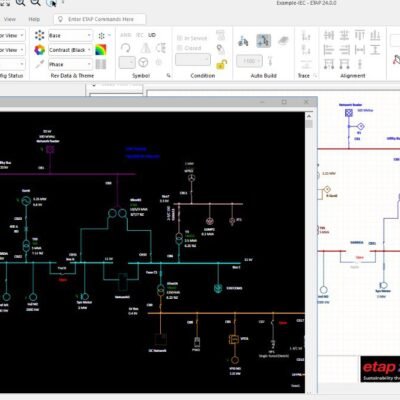
Task: Open the Auto Build spacing value dropdown
Action: point(249,61)
